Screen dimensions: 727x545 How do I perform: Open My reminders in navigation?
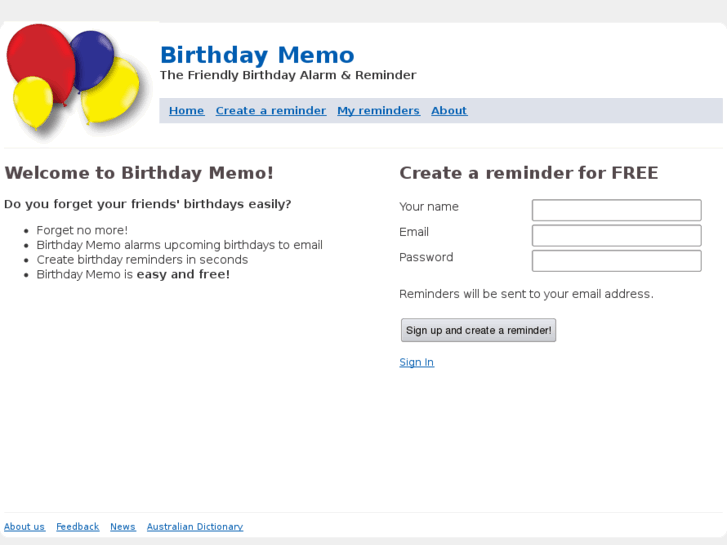pyautogui.click(x=378, y=111)
